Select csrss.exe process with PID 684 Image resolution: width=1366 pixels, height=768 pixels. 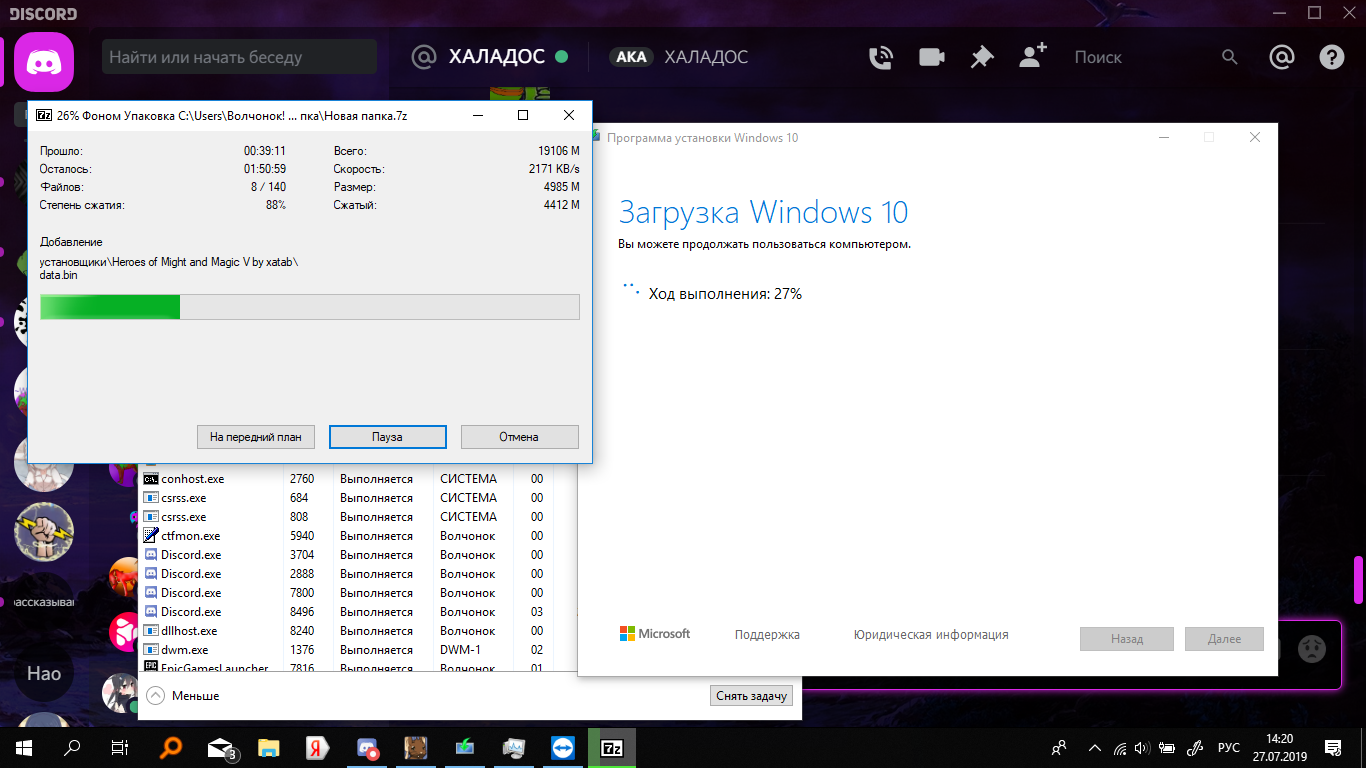(345, 498)
